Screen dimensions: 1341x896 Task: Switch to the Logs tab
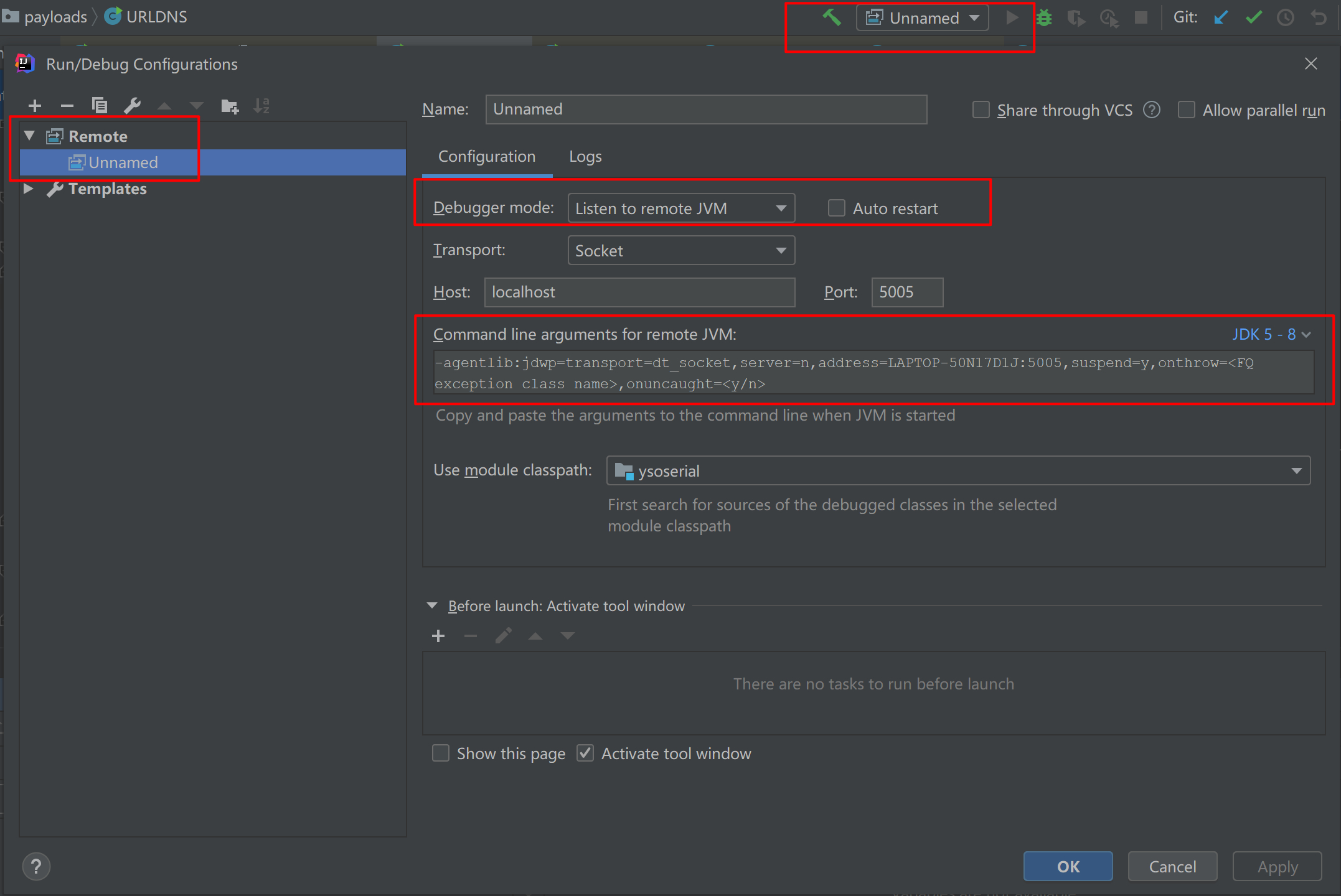point(585,157)
